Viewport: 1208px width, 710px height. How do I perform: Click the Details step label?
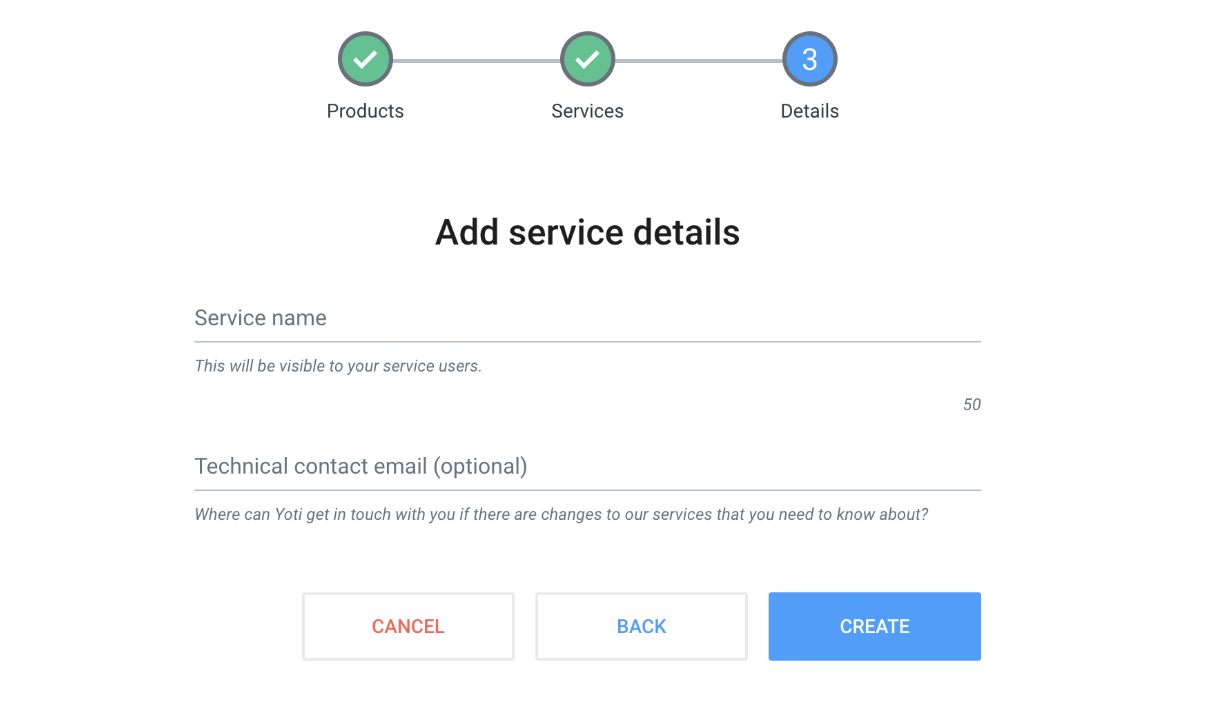(809, 111)
